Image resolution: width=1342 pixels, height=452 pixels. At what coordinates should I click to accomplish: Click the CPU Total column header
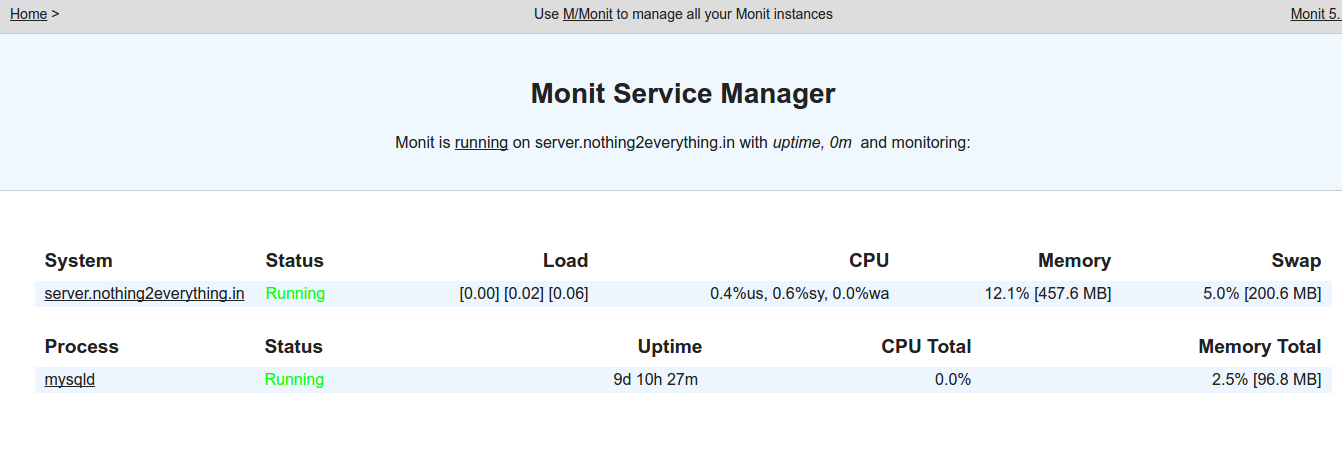pyautogui.click(x=926, y=346)
